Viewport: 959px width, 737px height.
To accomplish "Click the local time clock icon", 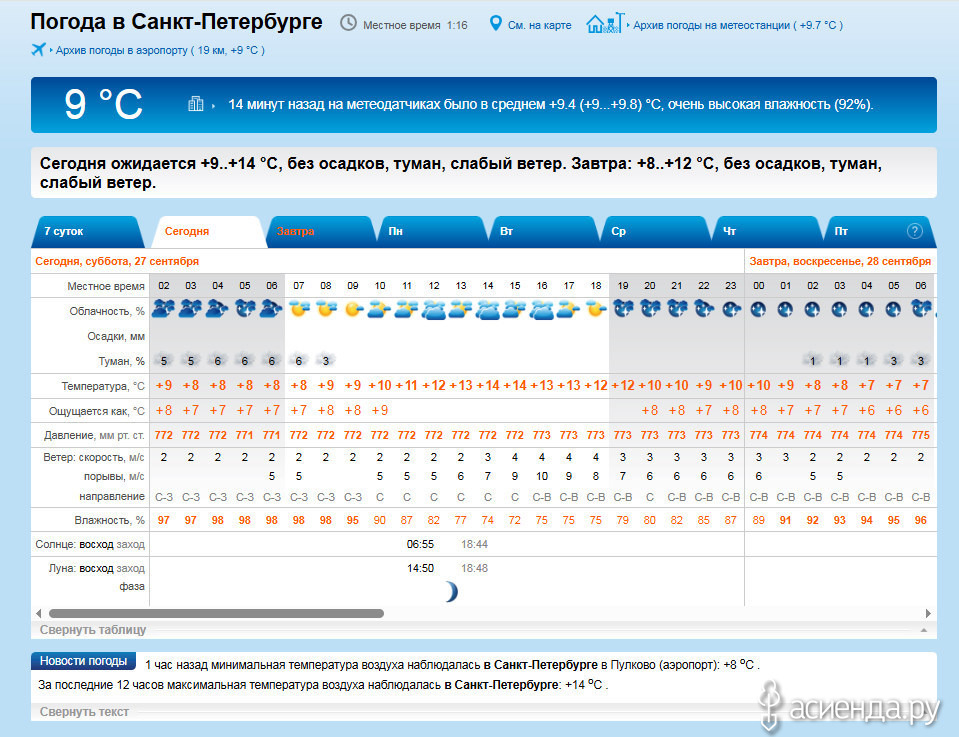I will coord(348,23).
